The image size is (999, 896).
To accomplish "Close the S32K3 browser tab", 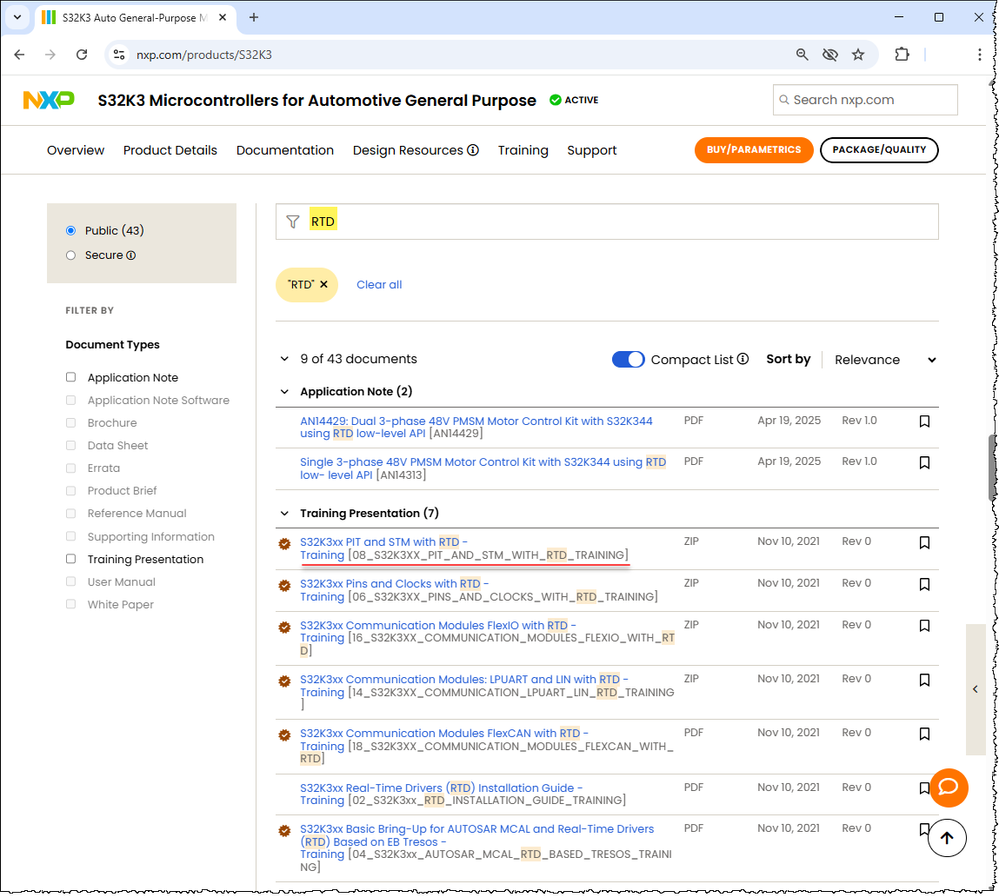I will click(222, 18).
